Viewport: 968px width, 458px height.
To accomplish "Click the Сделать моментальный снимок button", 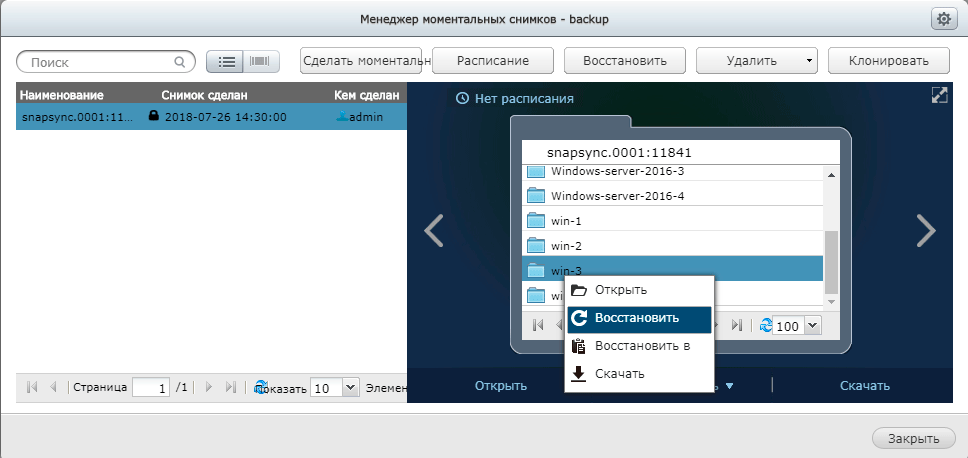I will pyautogui.click(x=361, y=60).
